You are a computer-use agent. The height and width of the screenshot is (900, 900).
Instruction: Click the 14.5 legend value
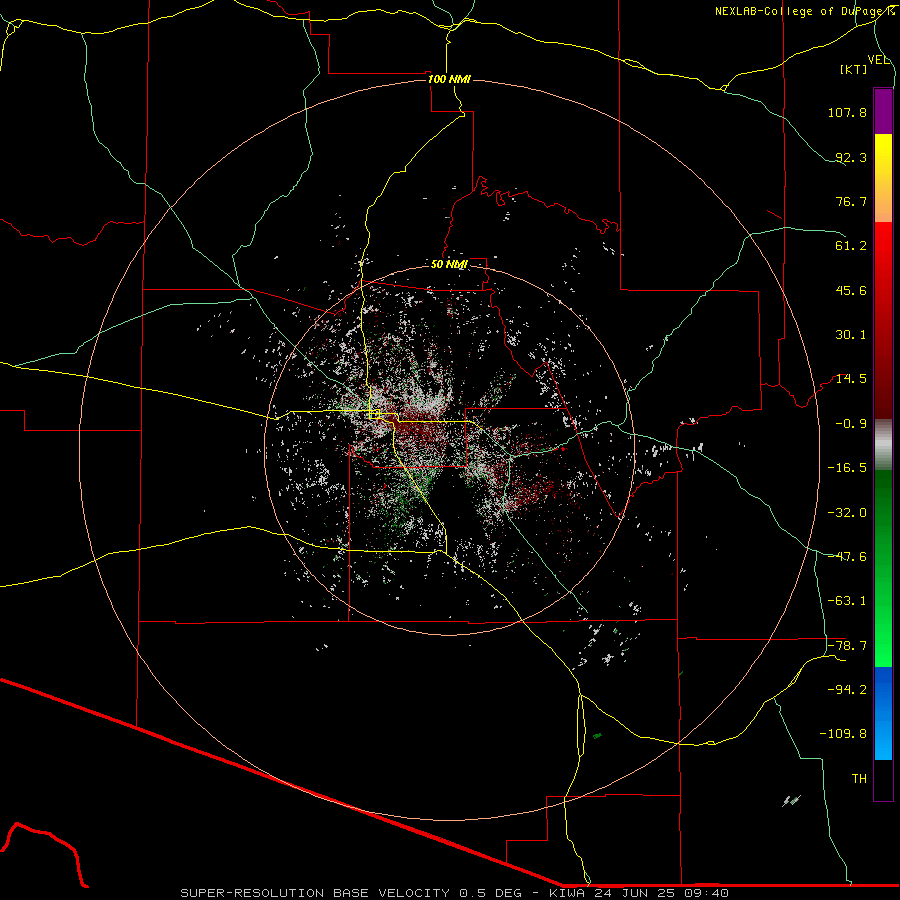[x=851, y=379]
